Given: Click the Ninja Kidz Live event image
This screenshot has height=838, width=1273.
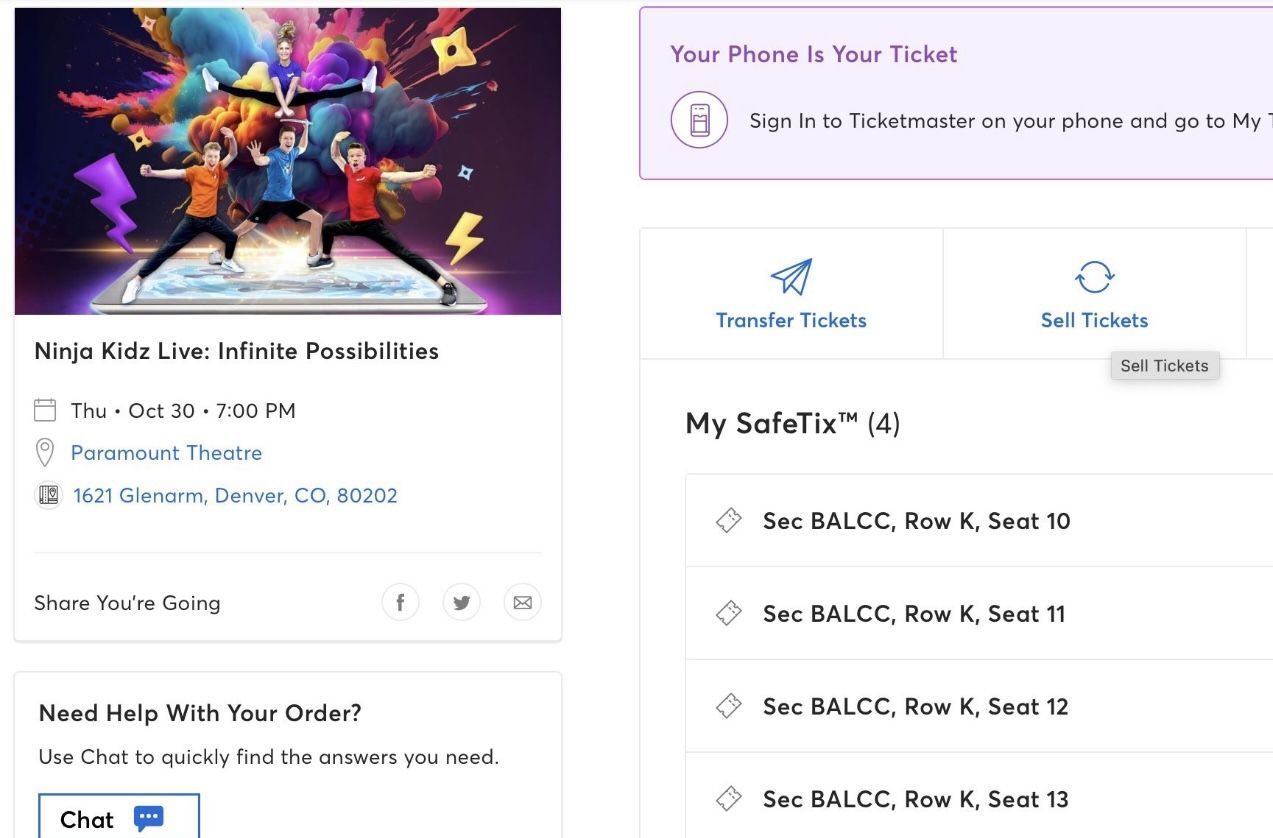Looking at the screenshot, I should [x=288, y=162].
